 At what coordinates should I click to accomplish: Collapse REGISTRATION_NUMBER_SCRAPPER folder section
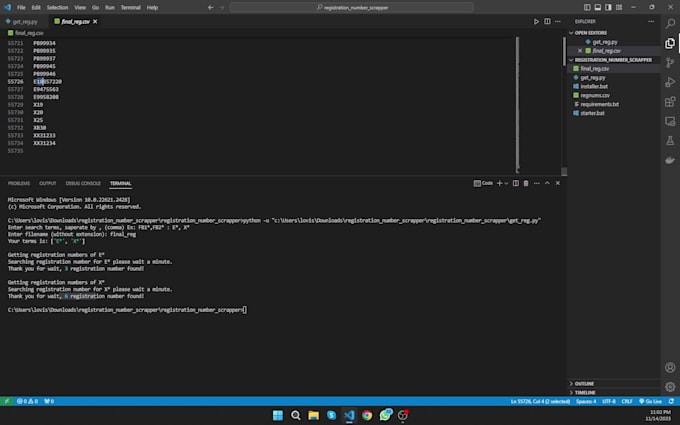click(x=614, y=60)
